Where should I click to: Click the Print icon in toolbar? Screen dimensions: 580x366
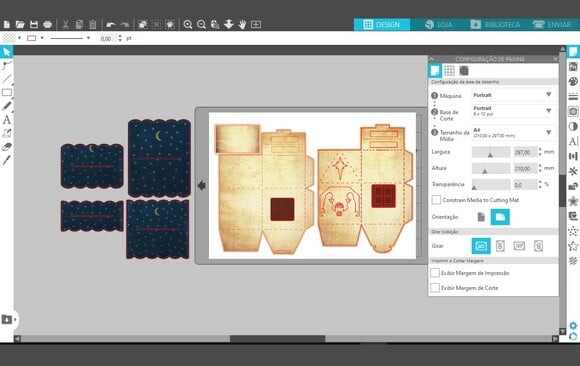coord(47,24)
